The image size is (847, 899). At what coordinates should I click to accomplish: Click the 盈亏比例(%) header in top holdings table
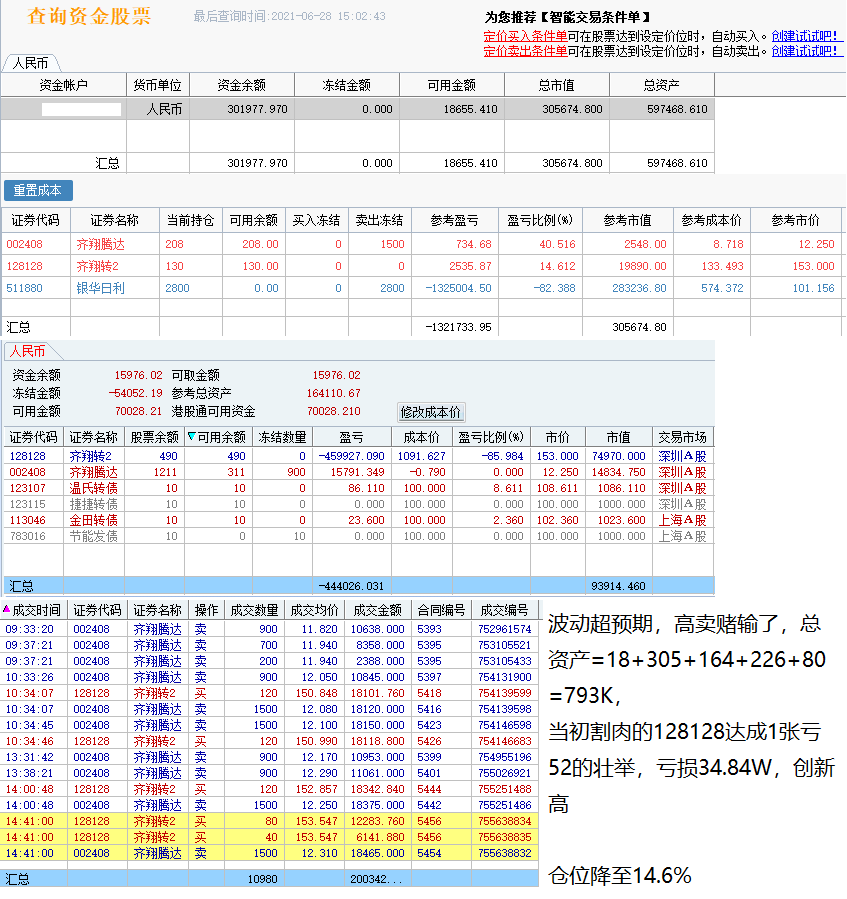[x=540, y=220]
